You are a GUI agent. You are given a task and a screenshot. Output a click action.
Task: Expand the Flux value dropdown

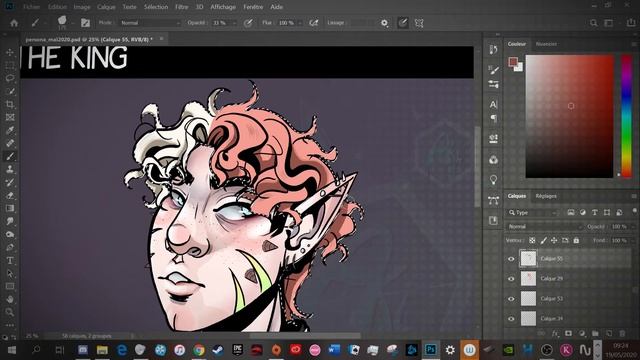(x=300, y=23)
